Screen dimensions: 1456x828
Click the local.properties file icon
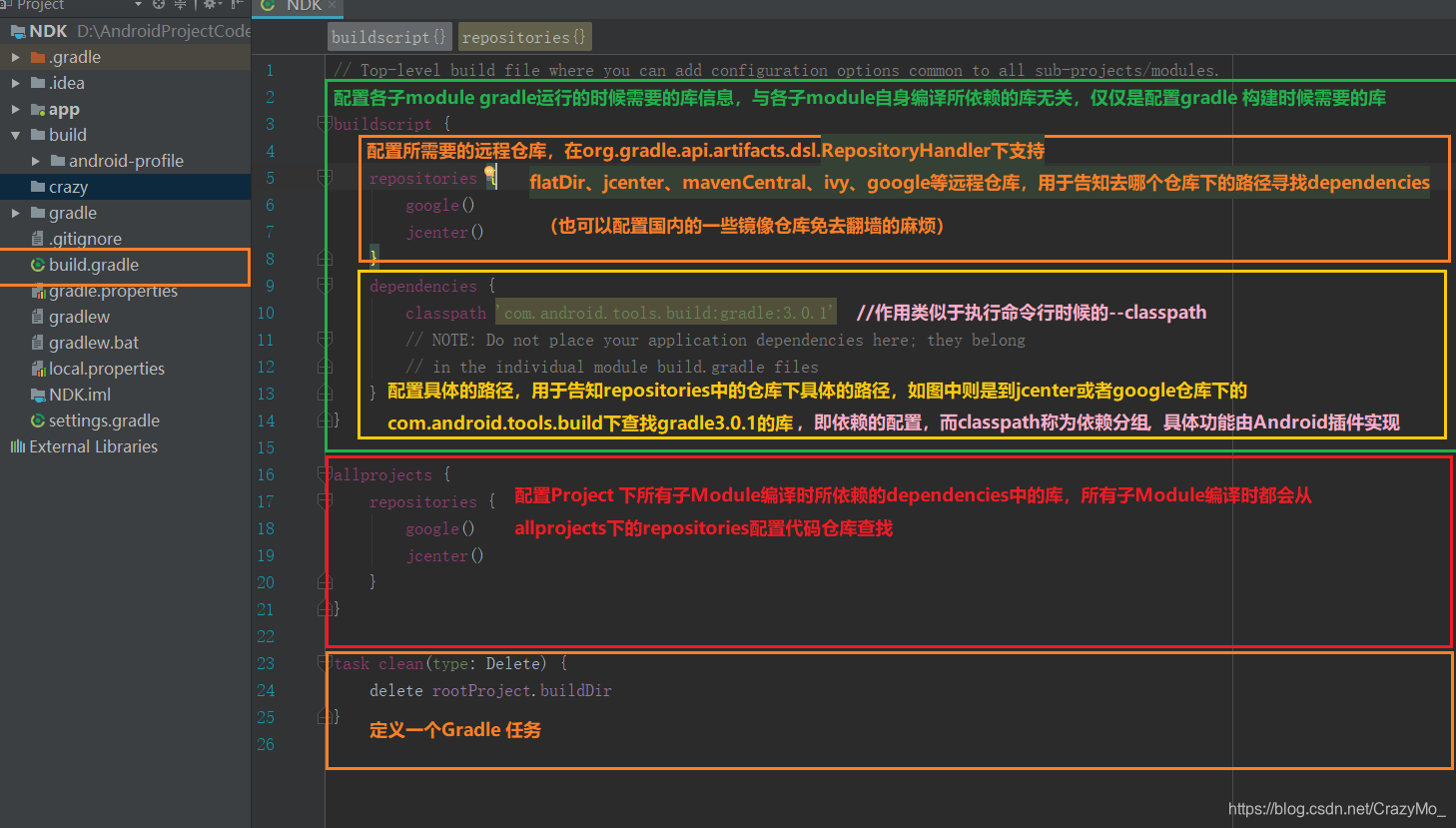(38, 369)
